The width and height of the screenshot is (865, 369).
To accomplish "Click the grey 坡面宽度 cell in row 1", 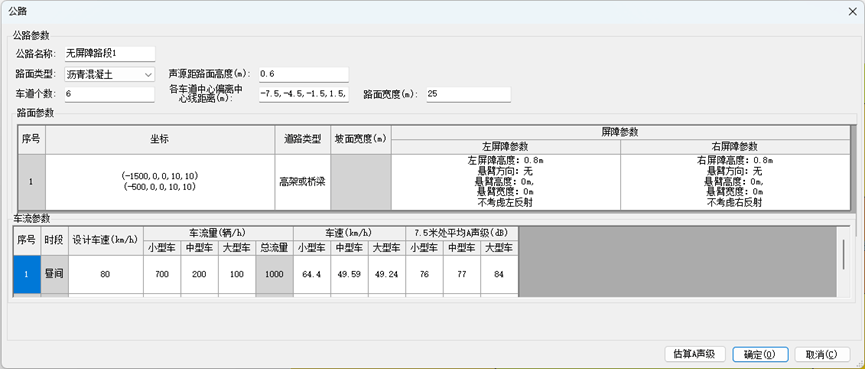I will (361, 182).
